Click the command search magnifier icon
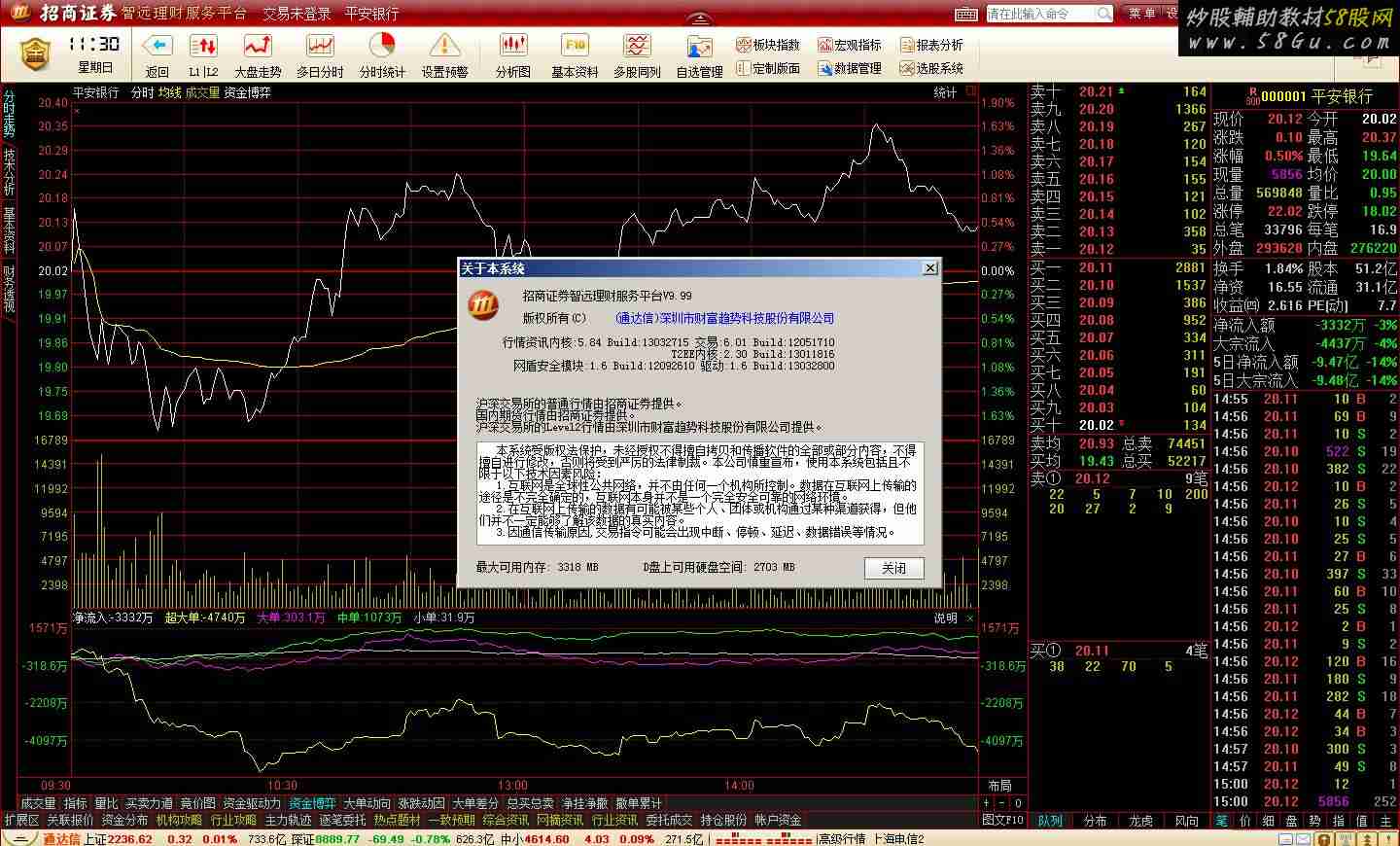Viewport: 1400px width, 846px height. click(x=1104, y=14)
